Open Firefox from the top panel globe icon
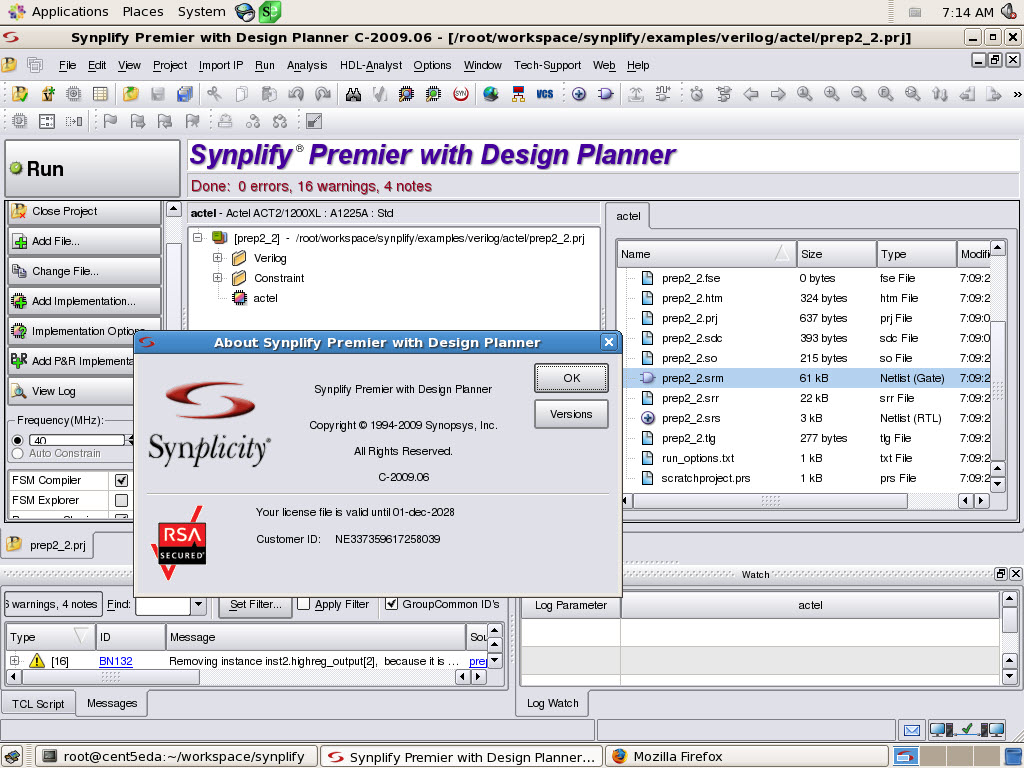The width and height of the screenshot is (1024, 768). [244, 12]
